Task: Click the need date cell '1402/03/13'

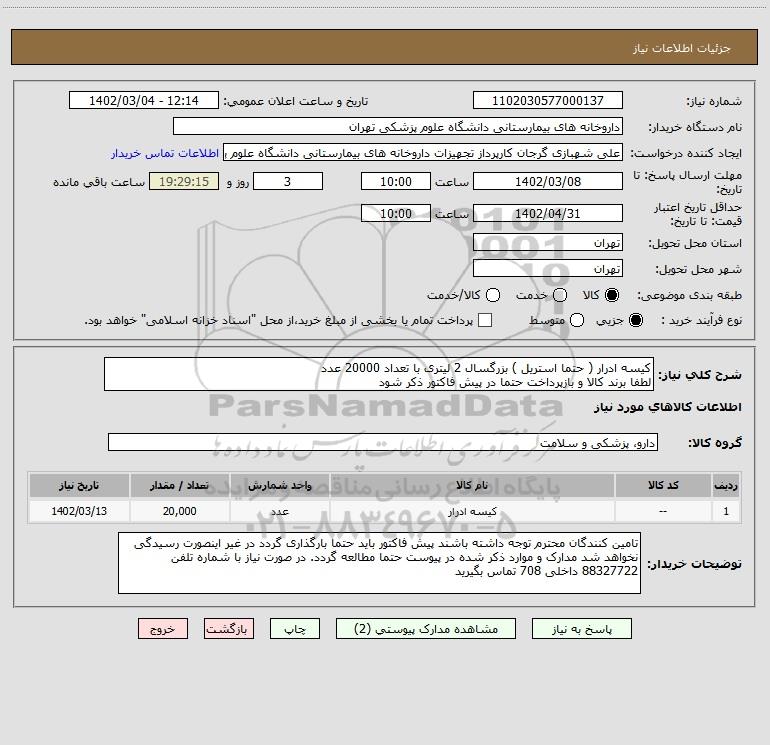Action: tap(79, 511)
